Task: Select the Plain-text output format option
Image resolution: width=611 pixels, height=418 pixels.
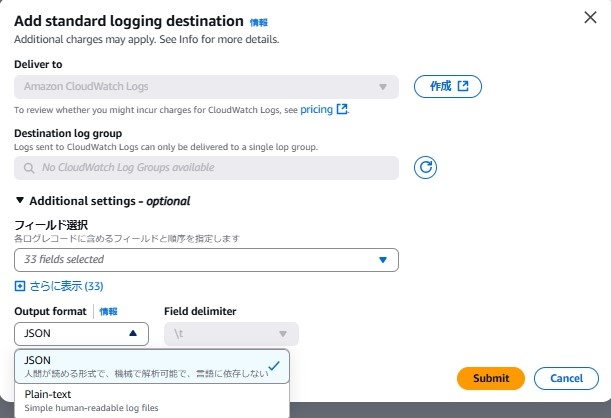Action: (152, 400)
